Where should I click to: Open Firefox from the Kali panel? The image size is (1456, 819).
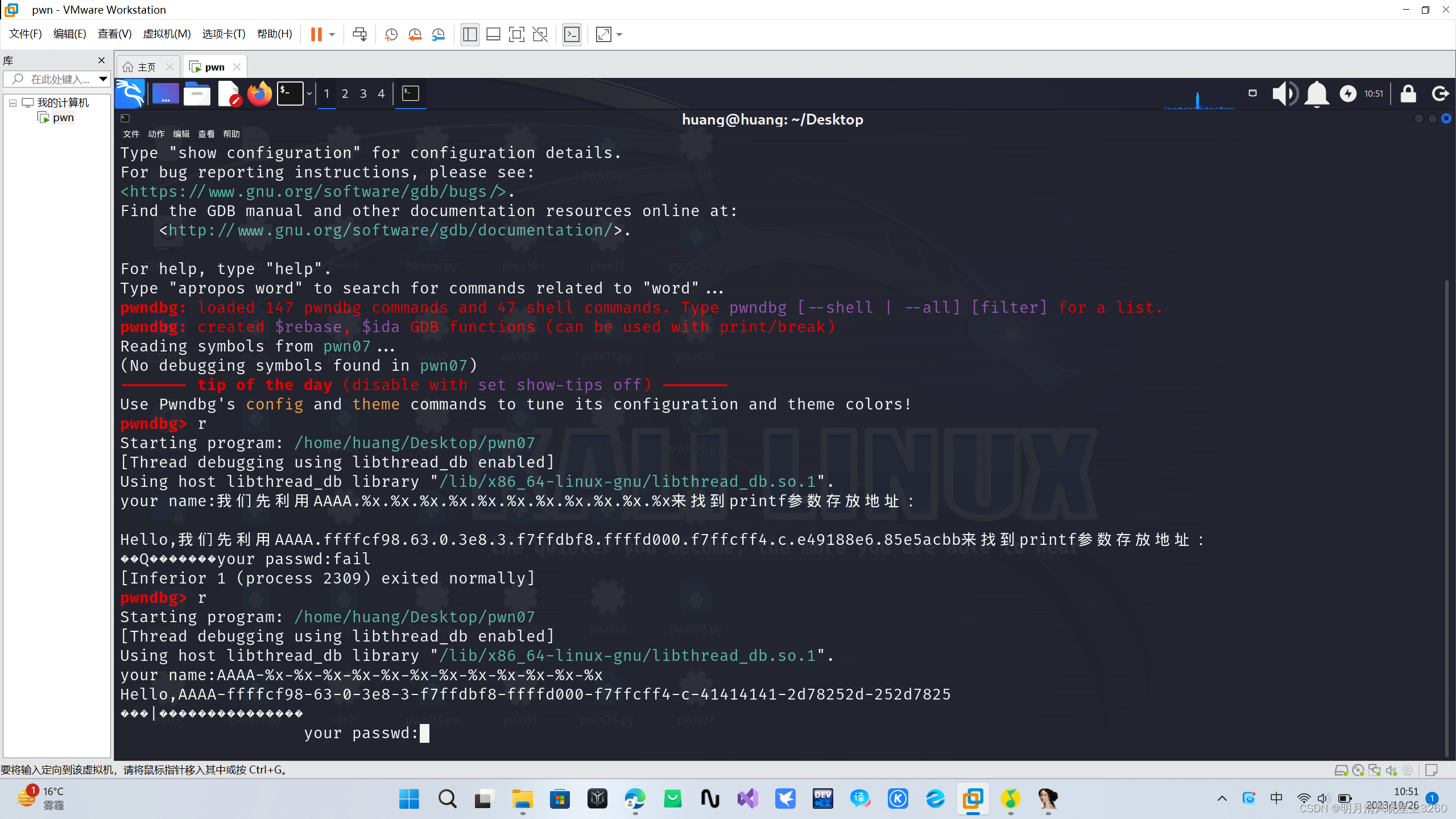[x=260, y=94]
